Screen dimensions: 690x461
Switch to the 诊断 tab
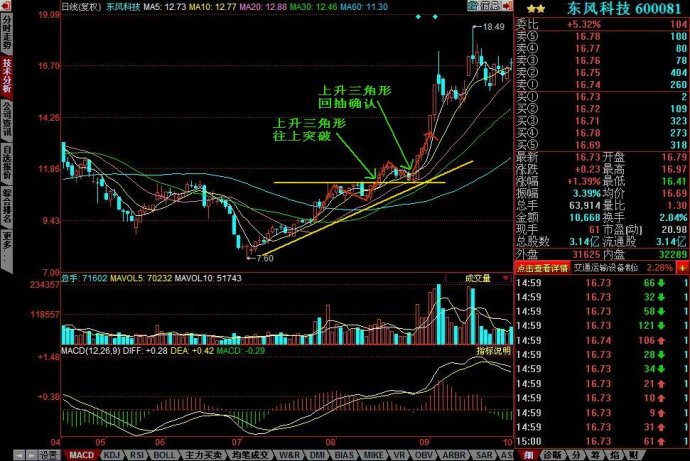pos(552,455)
